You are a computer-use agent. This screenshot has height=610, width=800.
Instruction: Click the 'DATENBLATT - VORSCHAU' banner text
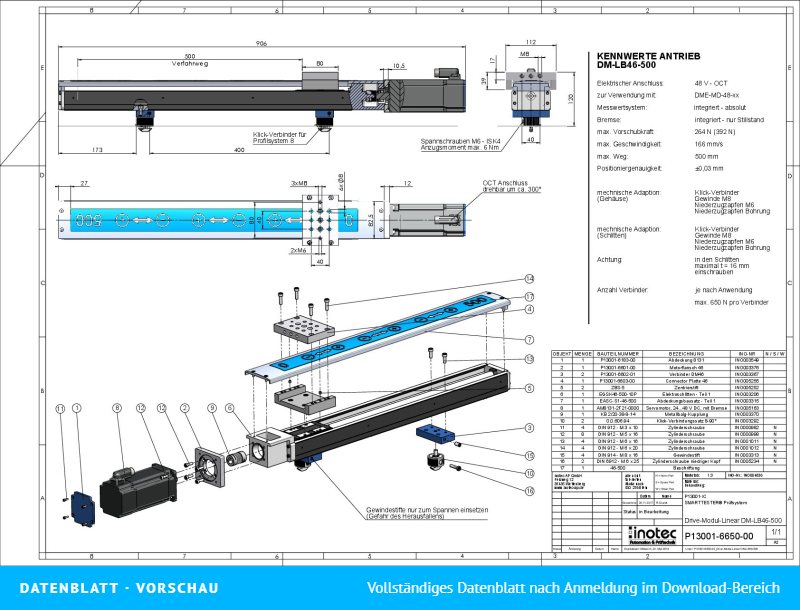(x=119, y=588)
